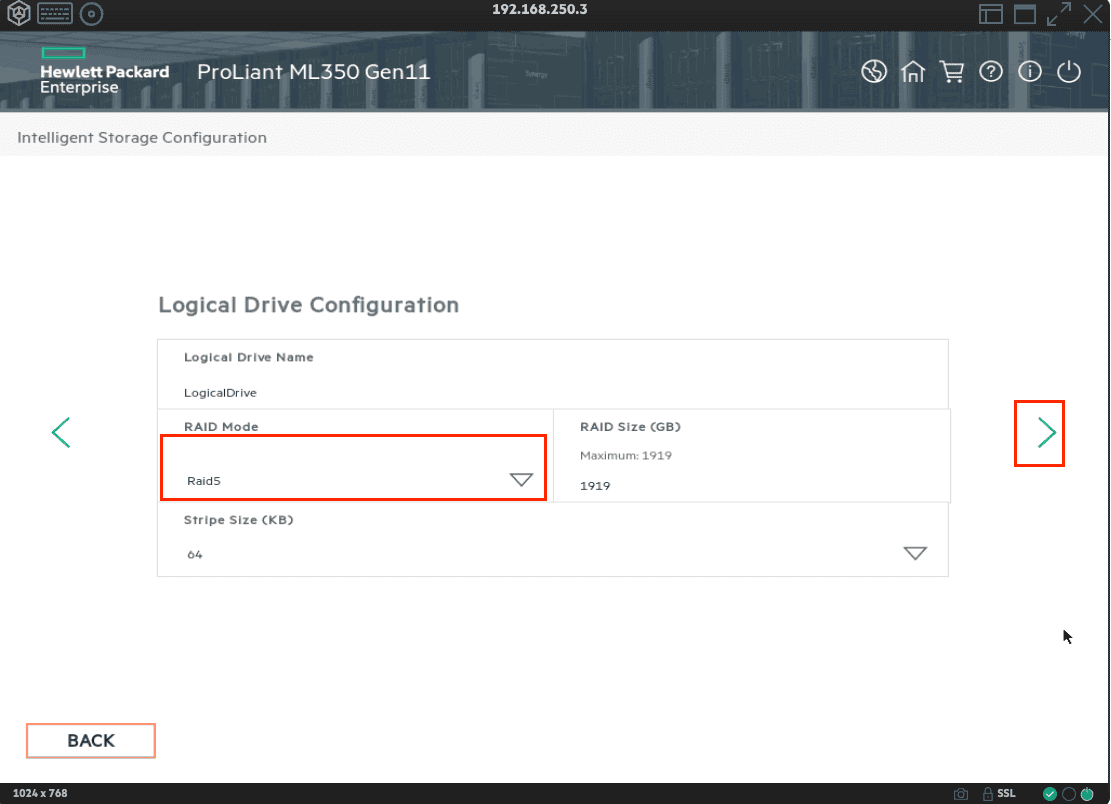1111x804 pixels.
Task: Click the globe language icon in header
Action: 874,72
